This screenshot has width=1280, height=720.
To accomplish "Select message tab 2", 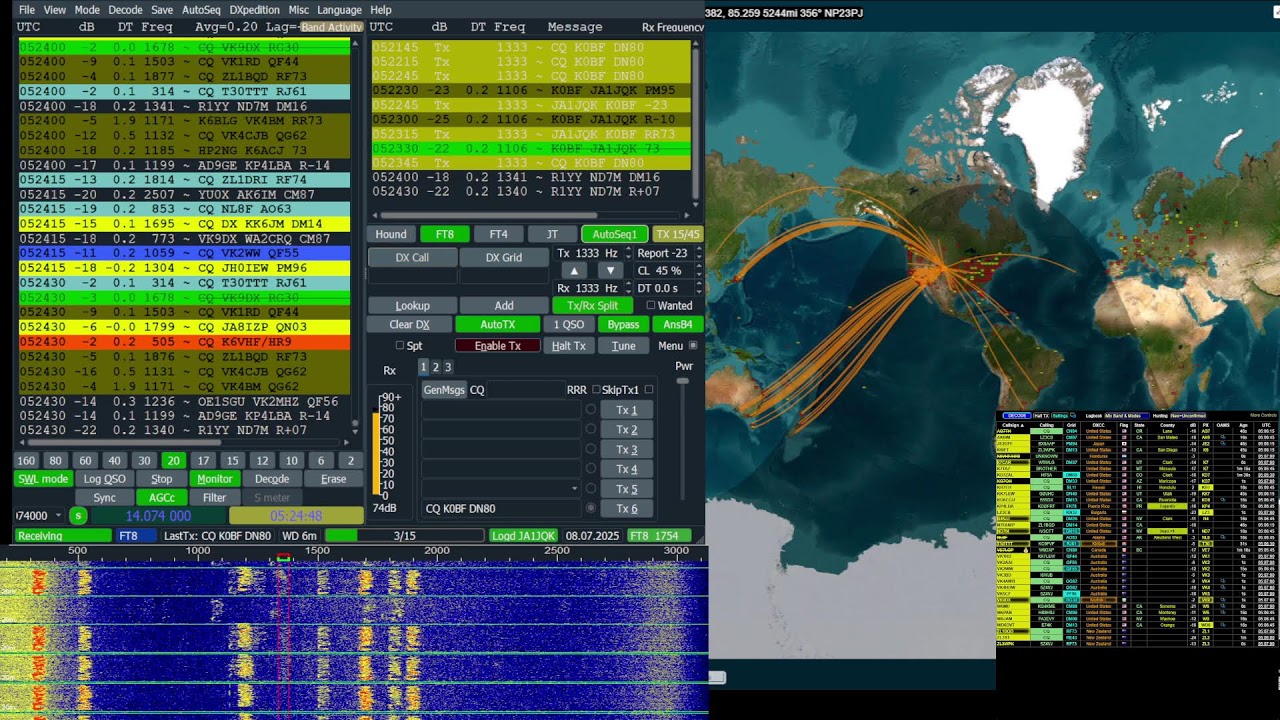I will point(435,368).
